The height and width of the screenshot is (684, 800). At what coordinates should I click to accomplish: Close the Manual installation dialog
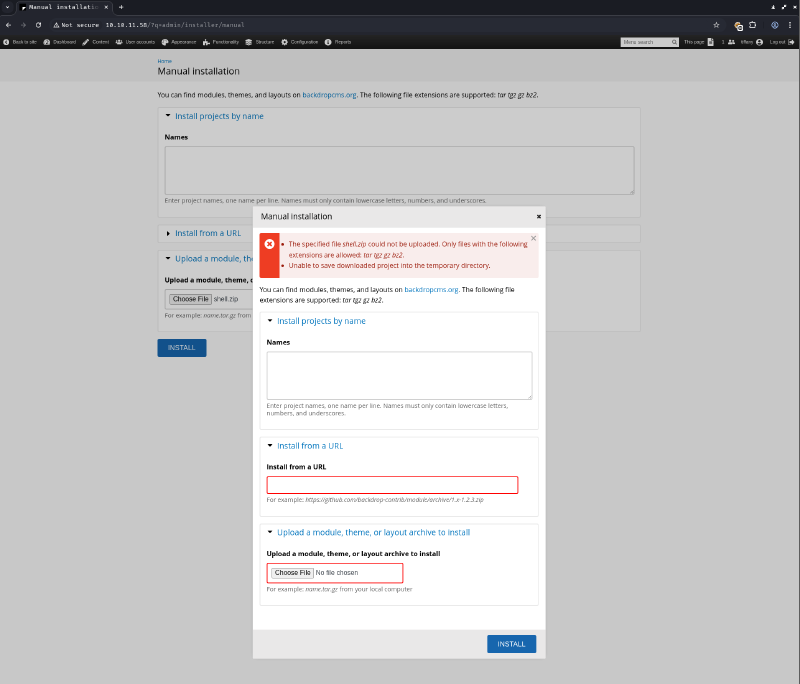(538, 216)
